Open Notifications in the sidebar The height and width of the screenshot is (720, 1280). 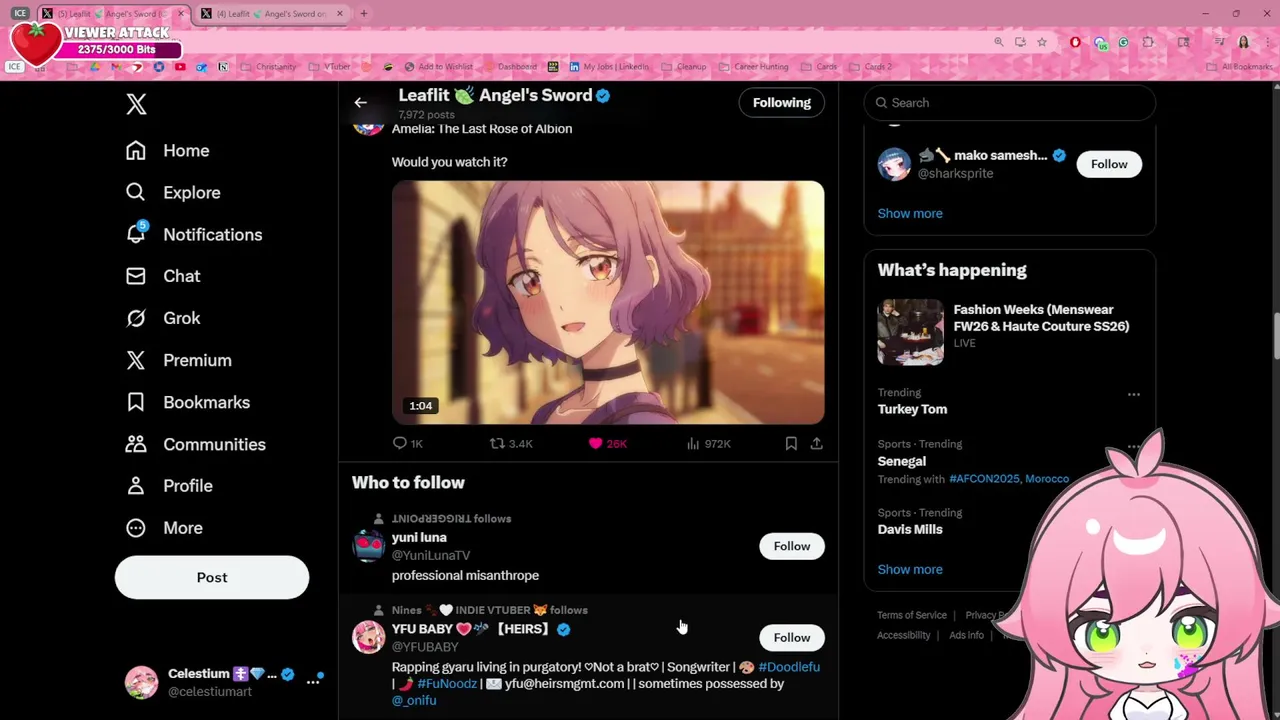(194, 235)
